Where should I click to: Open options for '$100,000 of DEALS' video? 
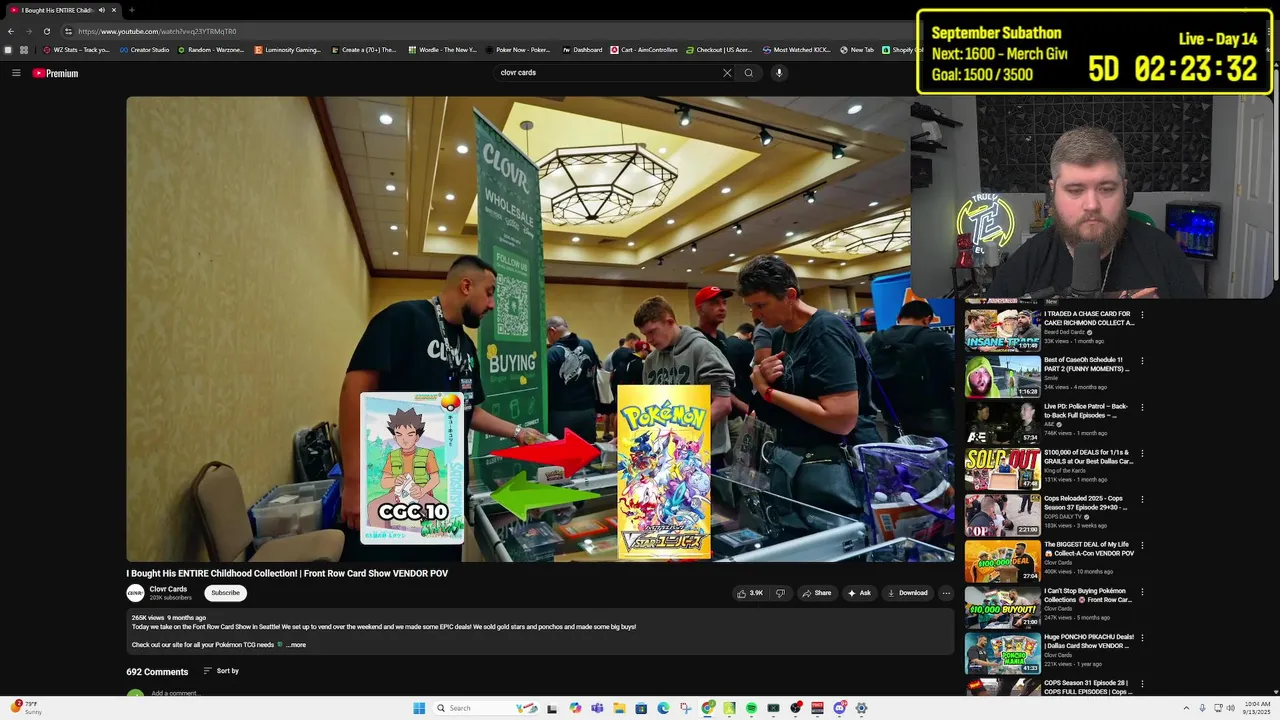(x=1142, y=453)
